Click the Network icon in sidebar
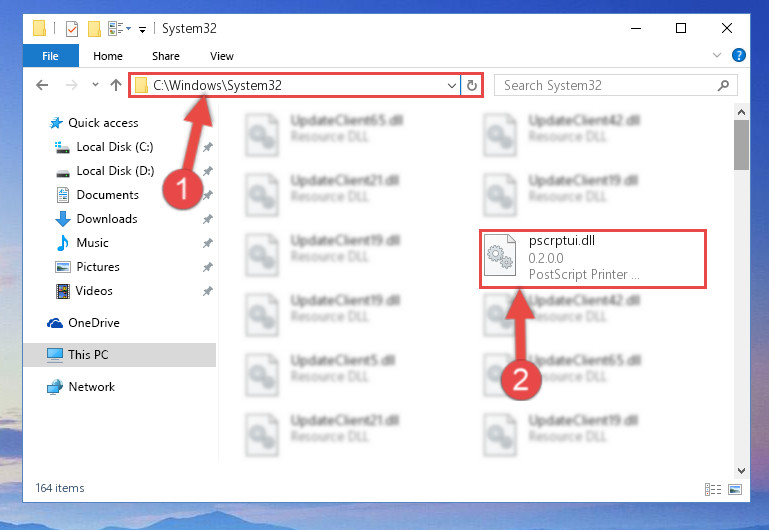769x530 pixels. click(55, 387)
